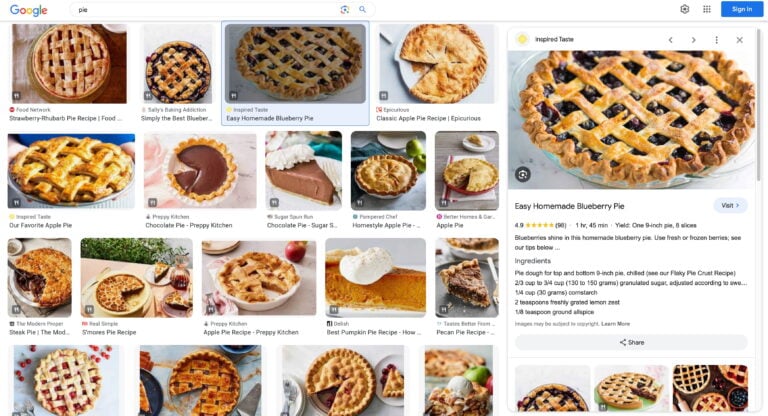768x416 pixels.
Task: Open Strawberry-Rhubarb Pie Food Network thumbnail
Action: point(69,64)
